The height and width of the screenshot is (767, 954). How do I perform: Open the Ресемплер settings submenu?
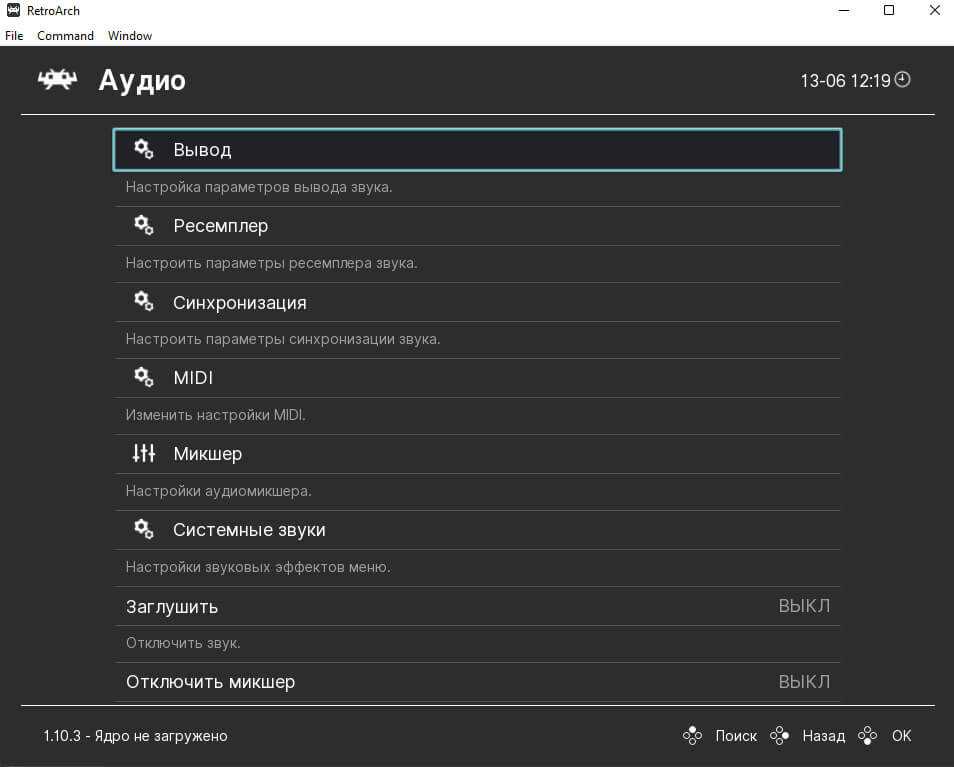point(220,226)
